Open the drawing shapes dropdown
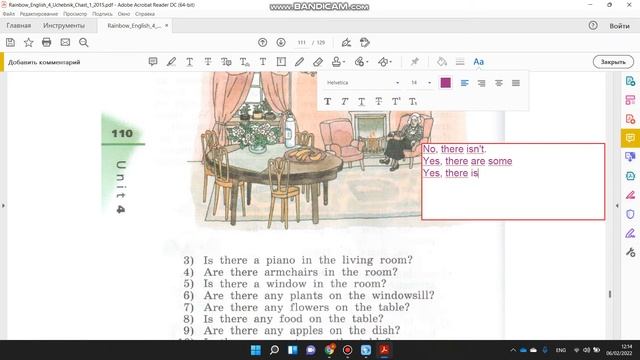 [x=384, y=62]
